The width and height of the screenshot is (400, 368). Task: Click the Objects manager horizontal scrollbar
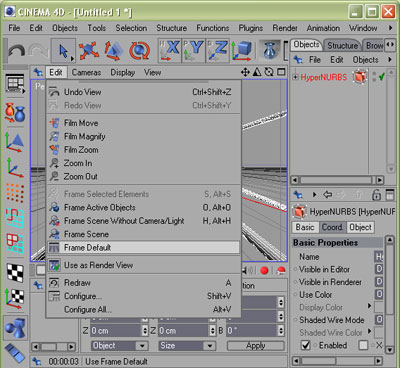[x=337, y=180]
